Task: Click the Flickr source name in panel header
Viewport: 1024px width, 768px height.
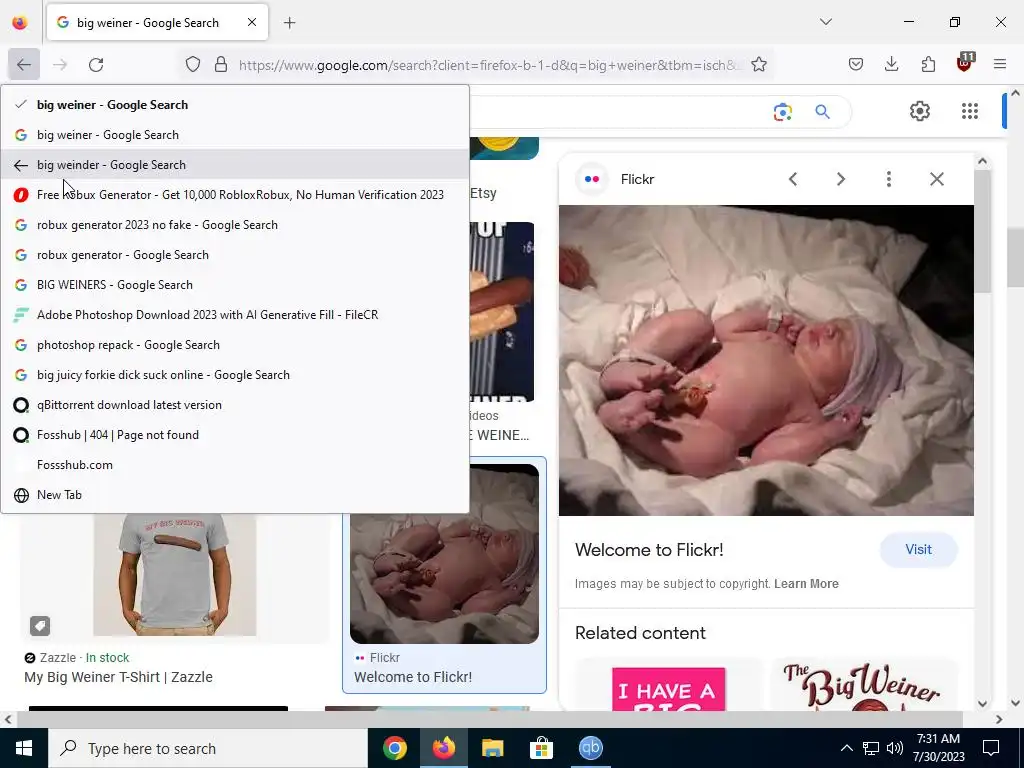Action: (x=637, y=179)
